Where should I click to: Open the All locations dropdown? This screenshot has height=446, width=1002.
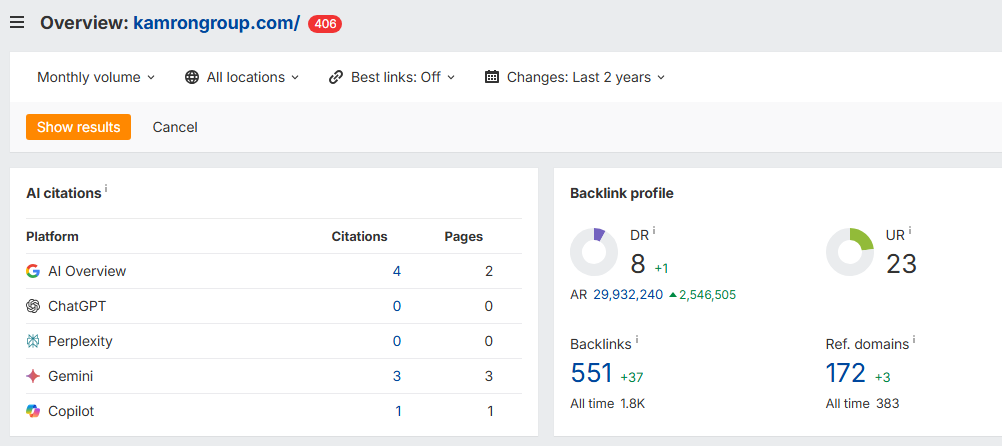(x=242, y=77)
